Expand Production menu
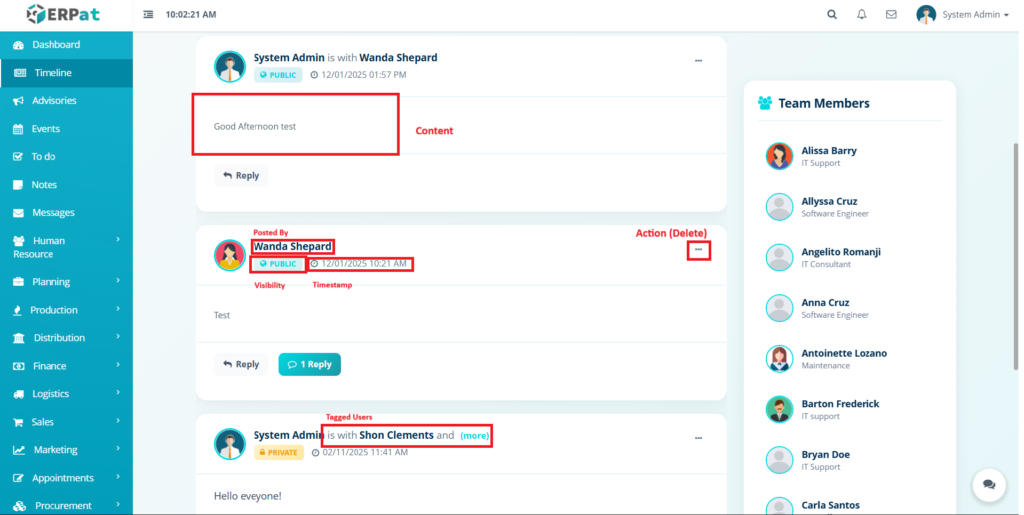Viewport: 1024px width, 515px height. click(66, 310)
